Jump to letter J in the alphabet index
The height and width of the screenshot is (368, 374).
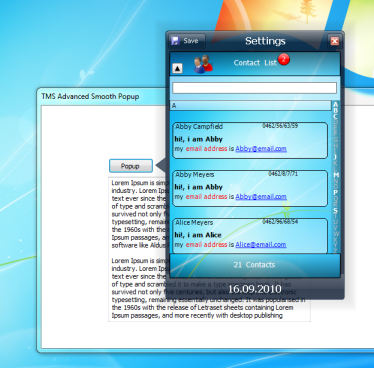pyautogui.click(x=336, y=157)
